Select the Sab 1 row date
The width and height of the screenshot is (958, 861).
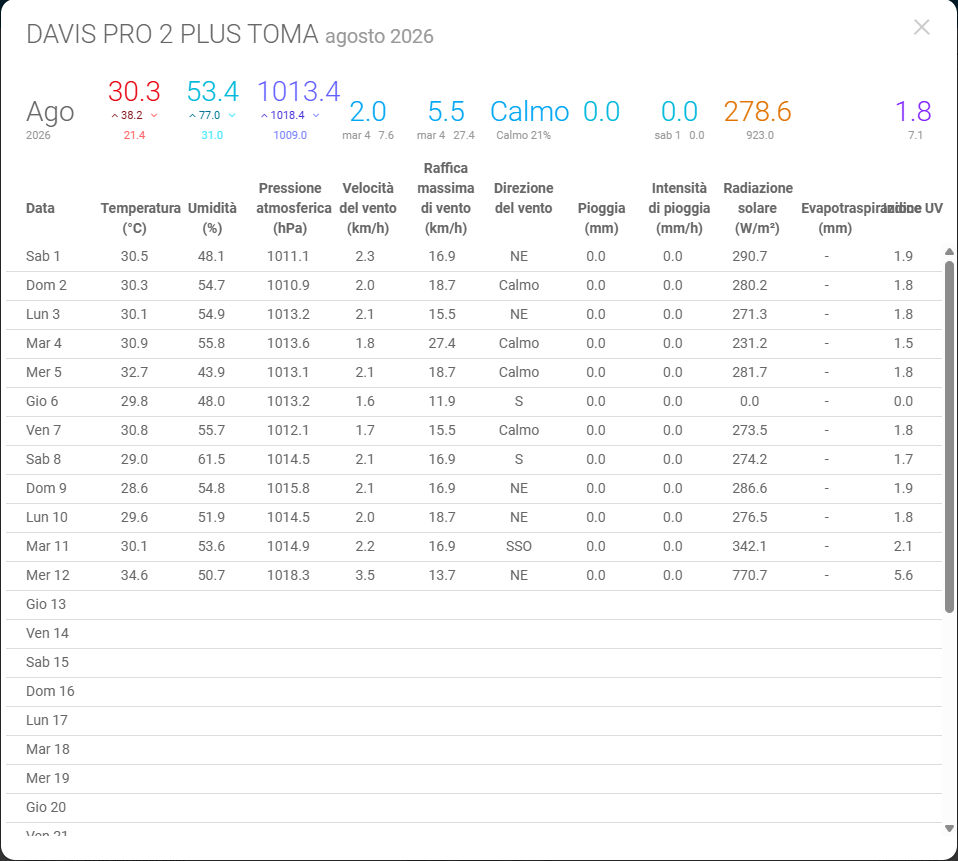[x=43, y=256]
